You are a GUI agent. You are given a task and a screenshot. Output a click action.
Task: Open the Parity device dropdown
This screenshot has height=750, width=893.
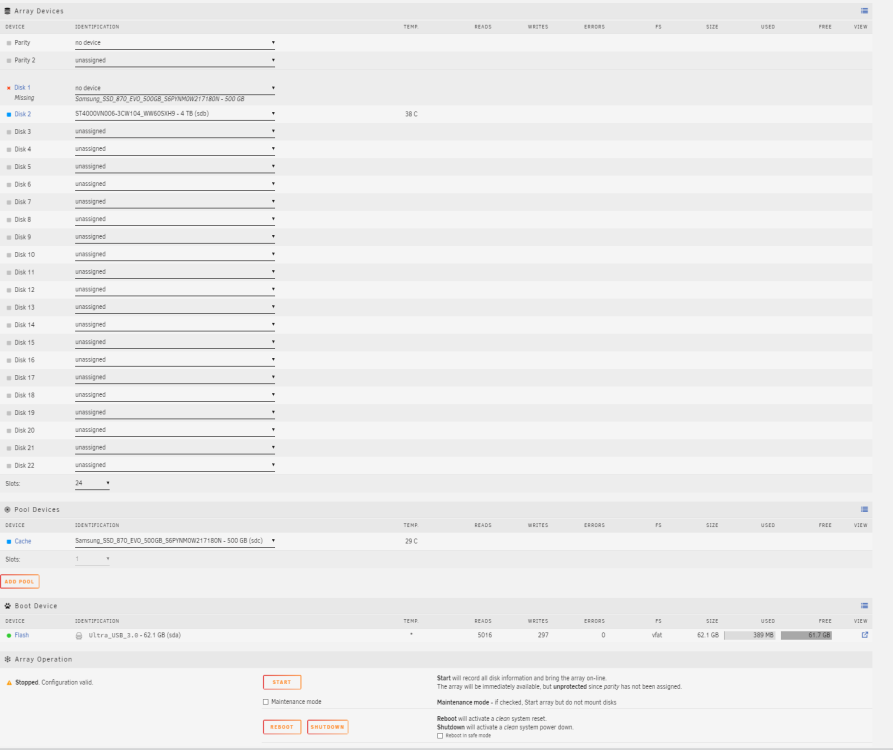pos(175,43)
